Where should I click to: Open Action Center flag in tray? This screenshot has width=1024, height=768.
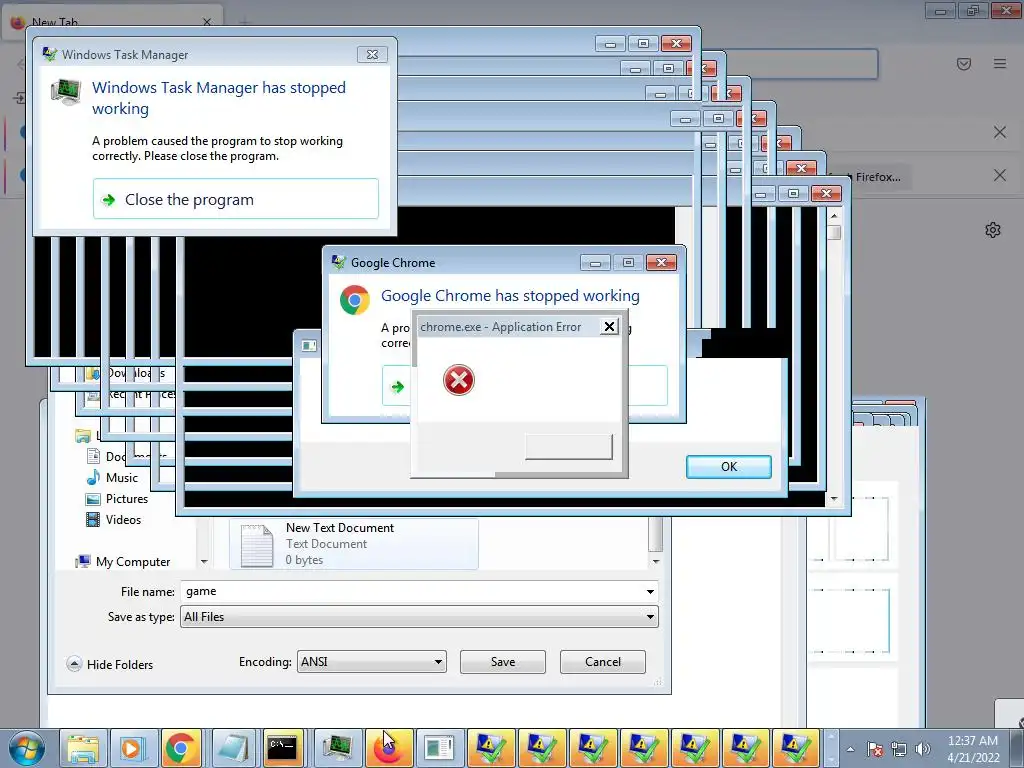point(875,750)
